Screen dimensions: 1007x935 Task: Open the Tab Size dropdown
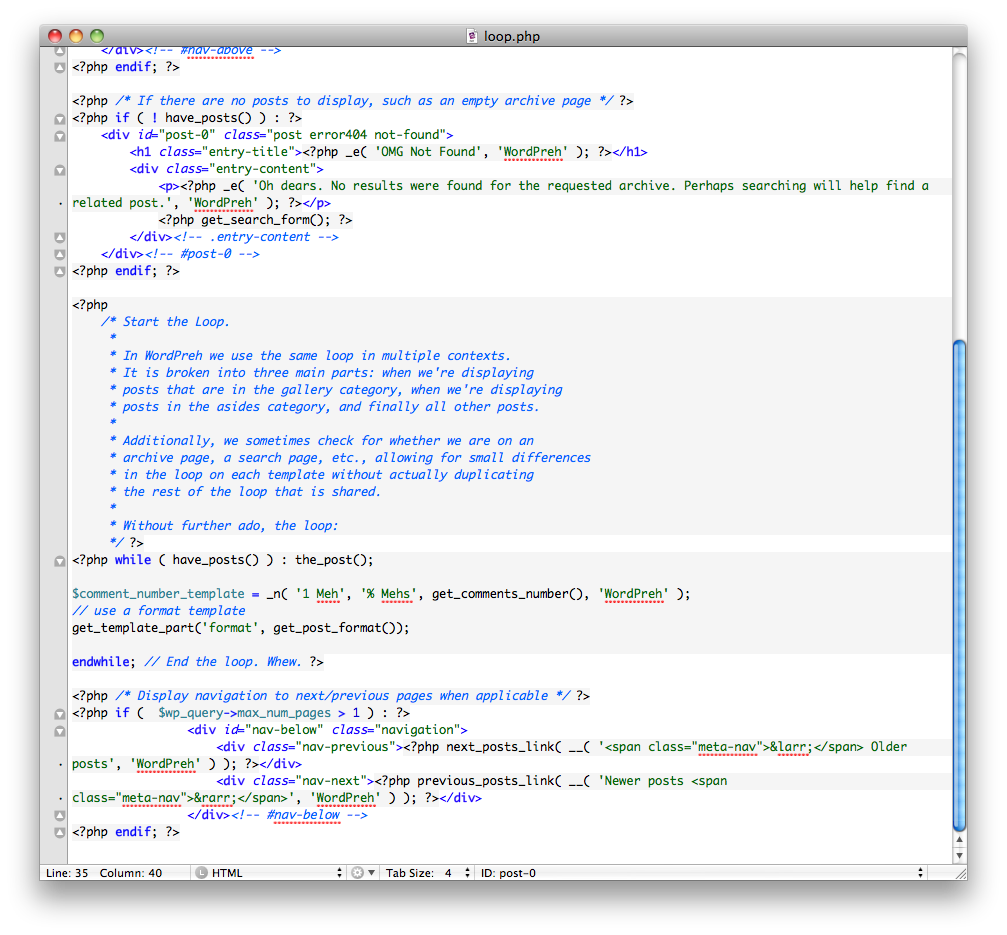click(429, 873)
